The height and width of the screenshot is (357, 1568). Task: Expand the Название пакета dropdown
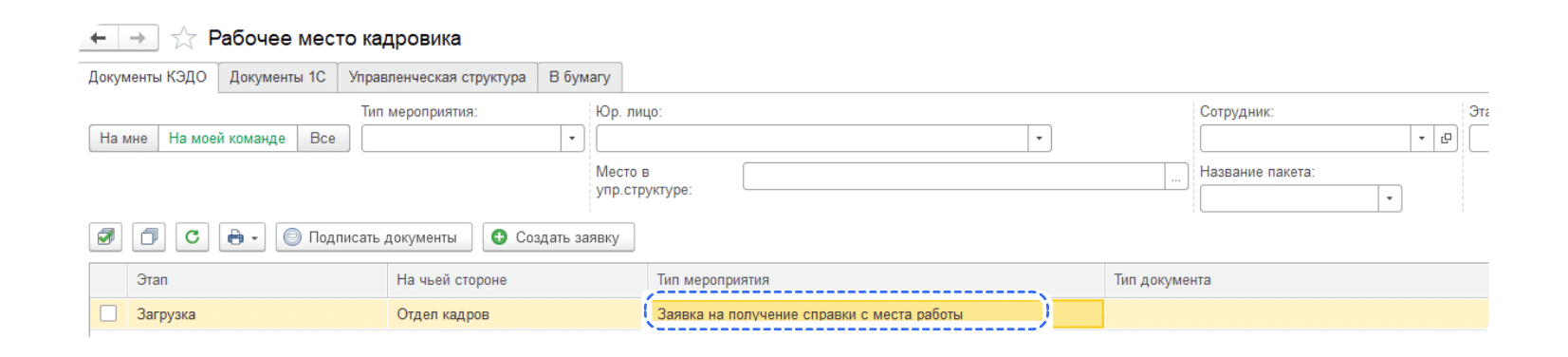(1390, 198)
